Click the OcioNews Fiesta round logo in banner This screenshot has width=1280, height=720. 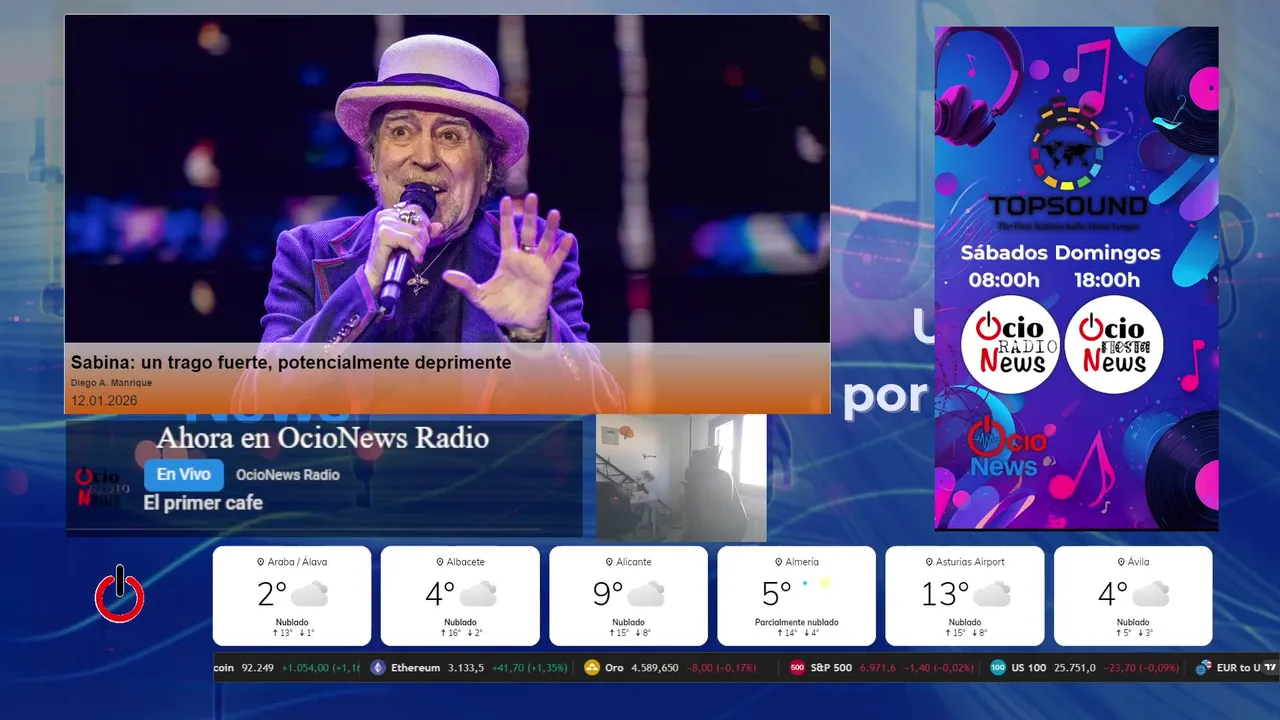[x=1114, y=345]
